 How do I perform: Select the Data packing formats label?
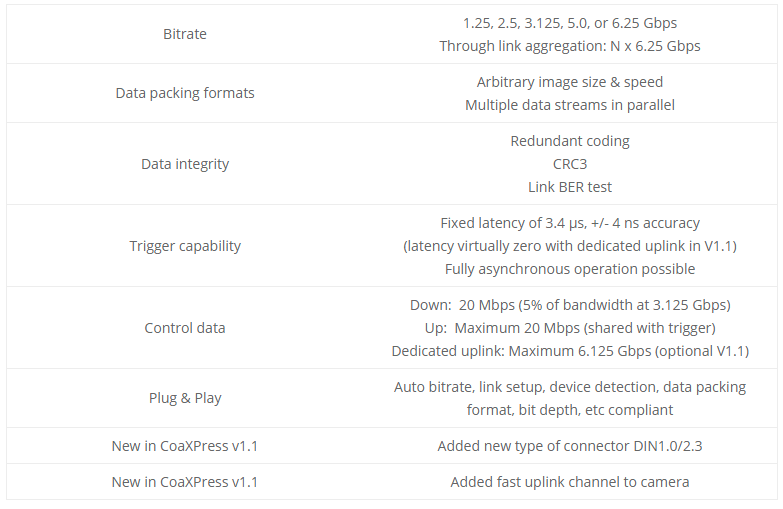[x=185, y=93]
